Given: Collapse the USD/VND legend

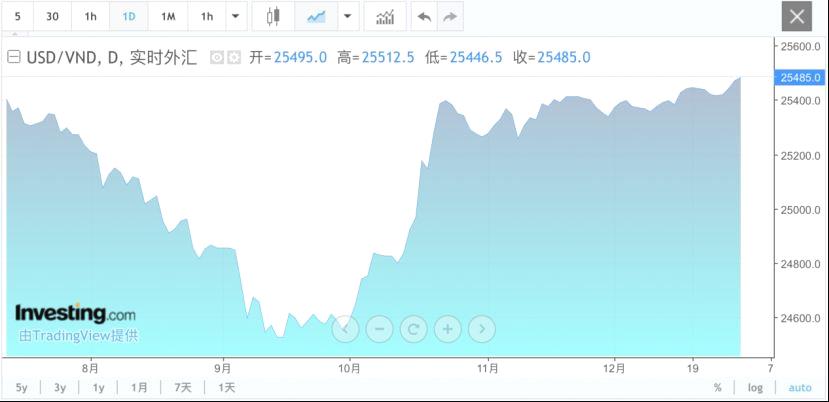Looking at the screenshot, I should click(x=14, y=58).
